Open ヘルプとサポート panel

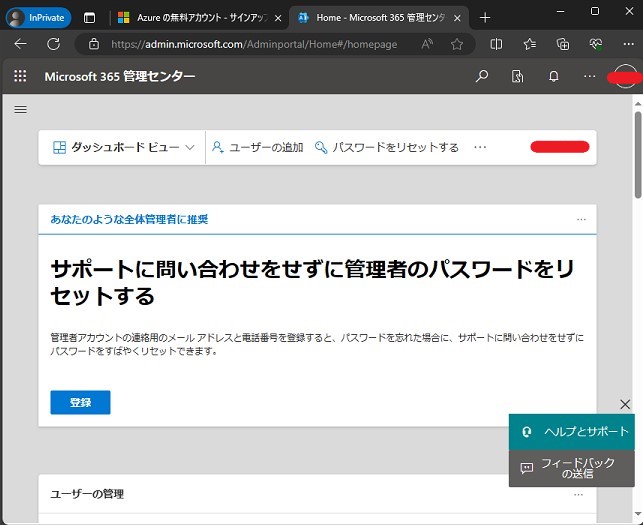coord(572,431)
